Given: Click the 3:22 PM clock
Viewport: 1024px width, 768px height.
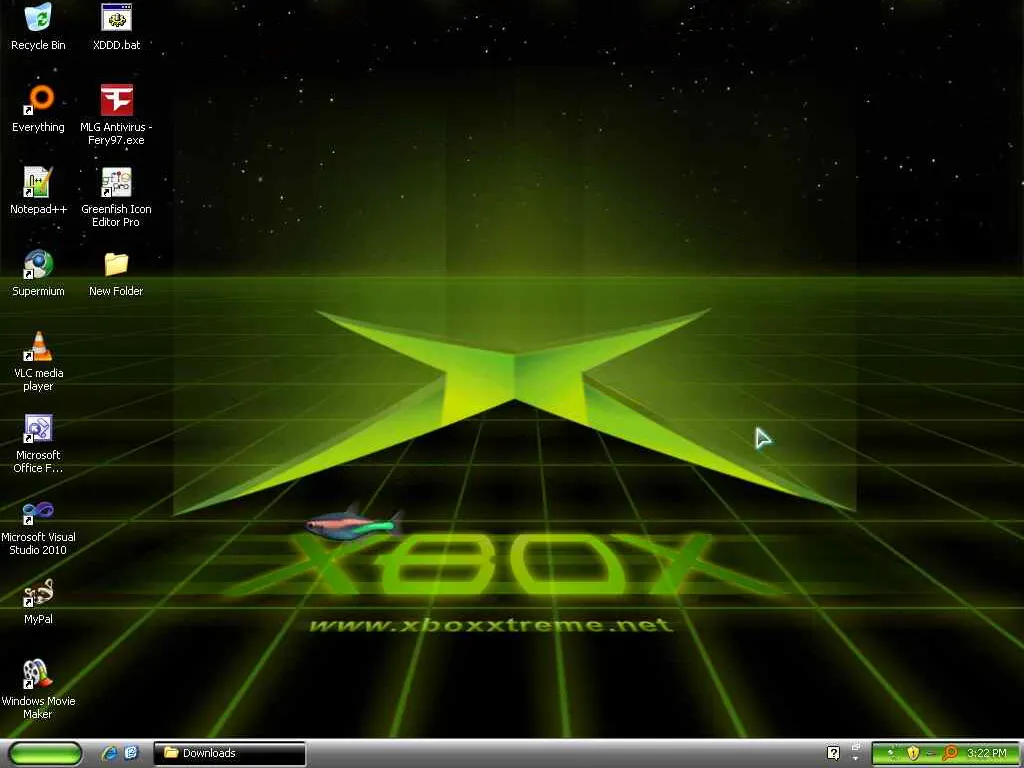Looking at the screenshot, I should tap(987, 753).
